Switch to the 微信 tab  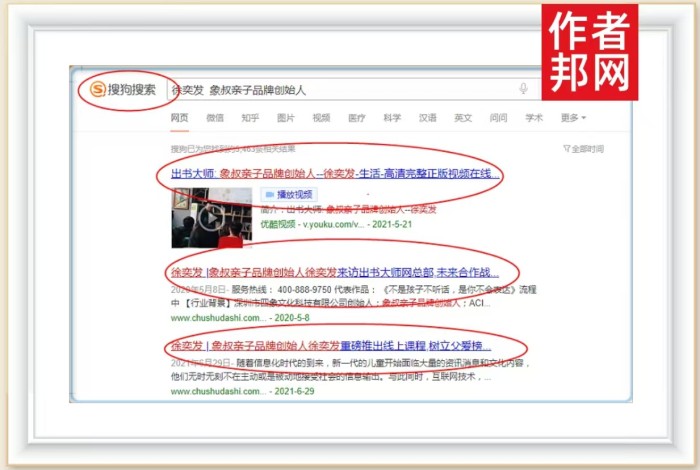[x=215, y=118]
